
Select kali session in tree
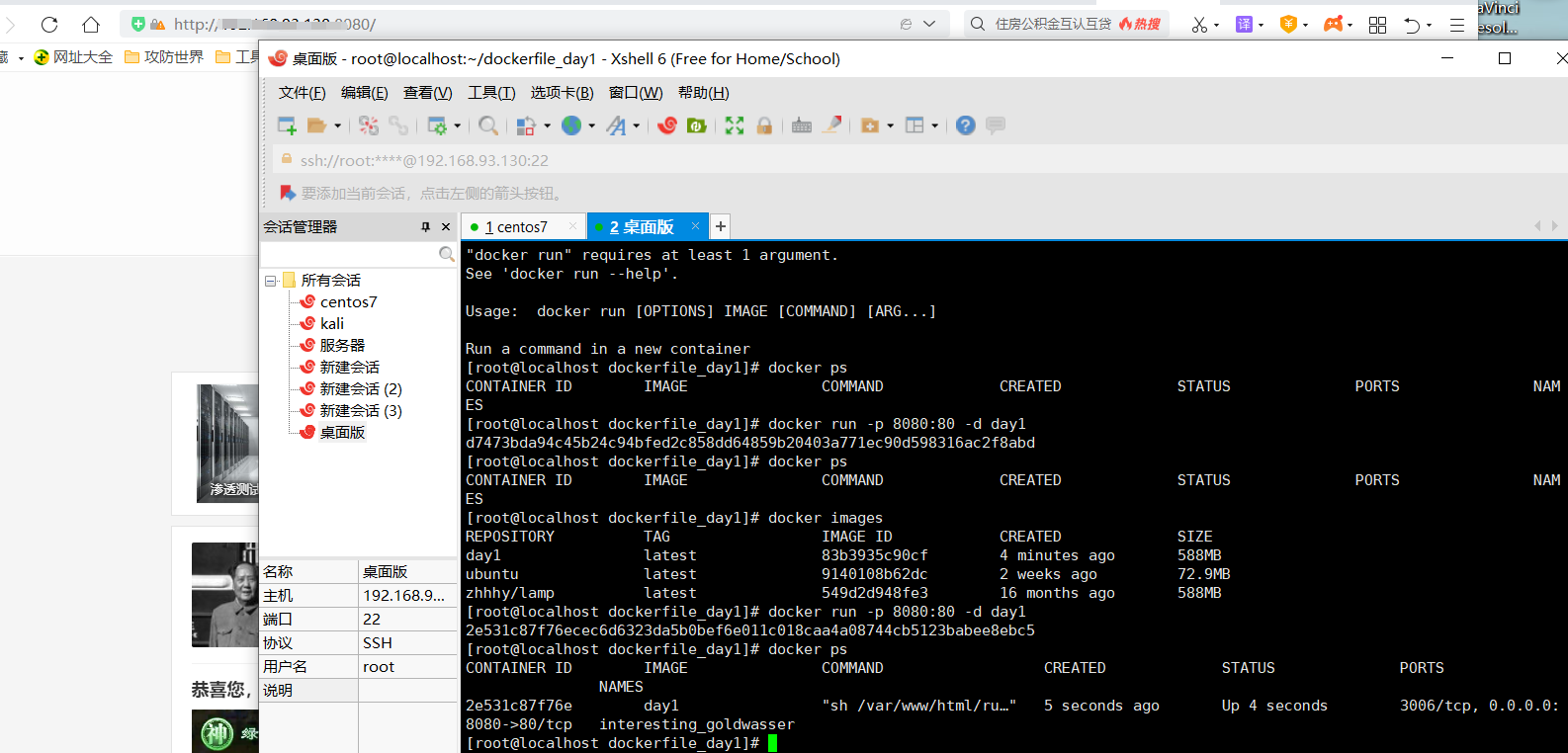pos(332,324)
